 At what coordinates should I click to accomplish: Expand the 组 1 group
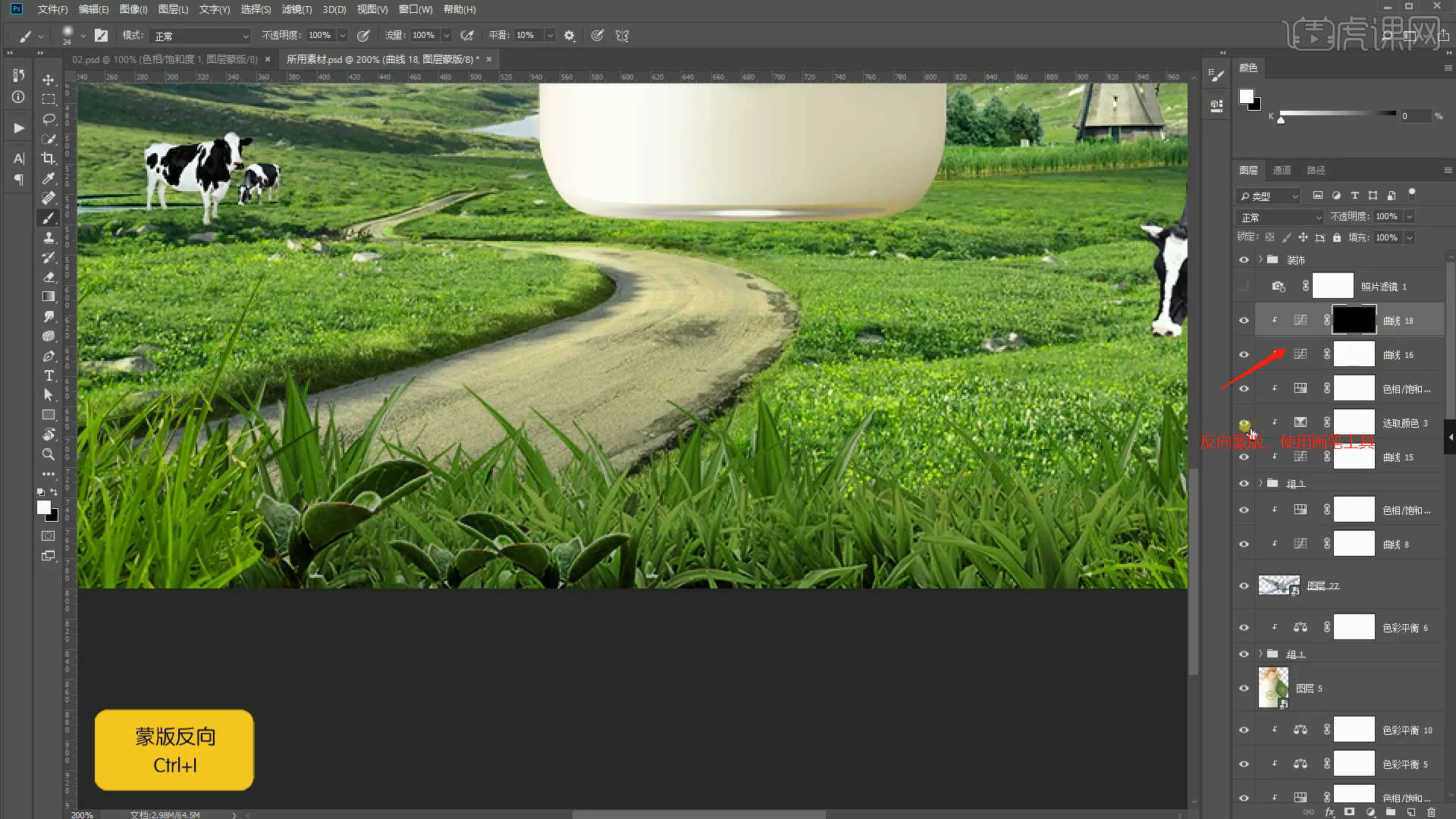point(1260,654)
